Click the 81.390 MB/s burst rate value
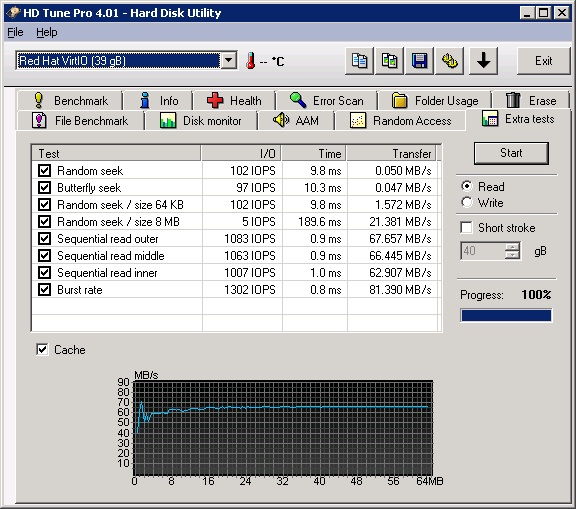 coord(400,290)
